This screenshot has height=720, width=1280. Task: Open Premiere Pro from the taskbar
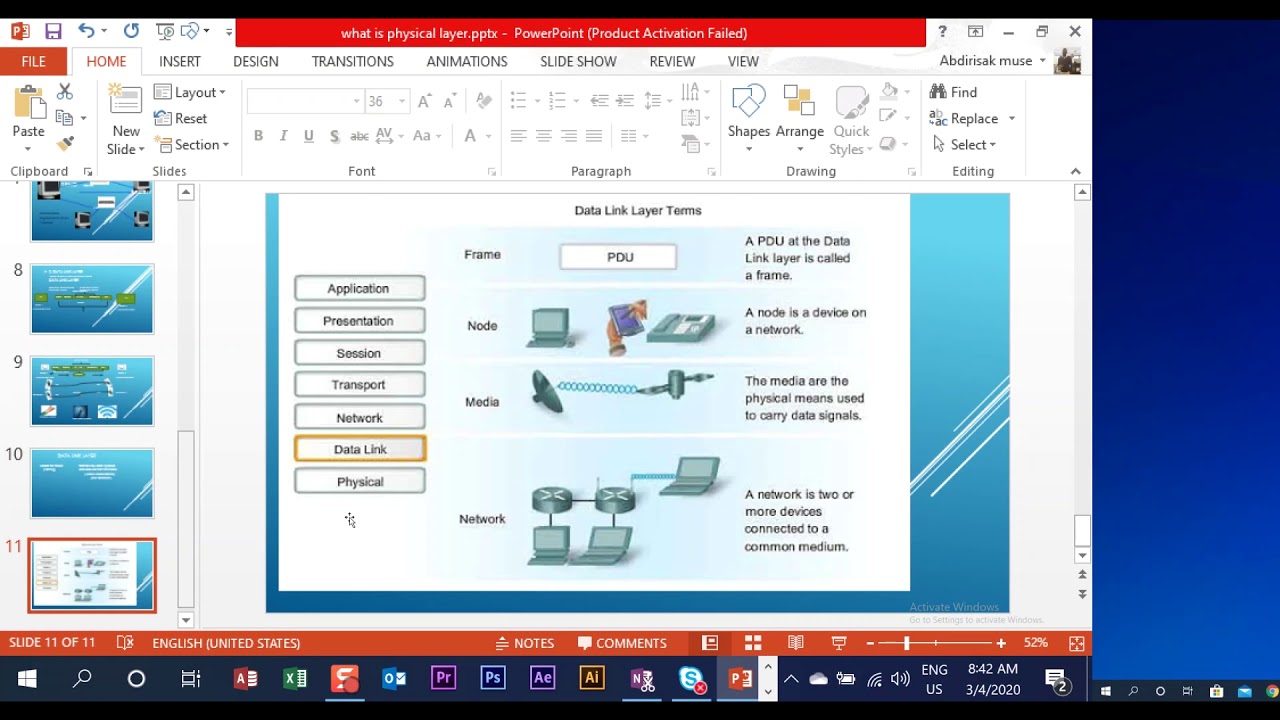pyautogui.click(x=443, y=679)
